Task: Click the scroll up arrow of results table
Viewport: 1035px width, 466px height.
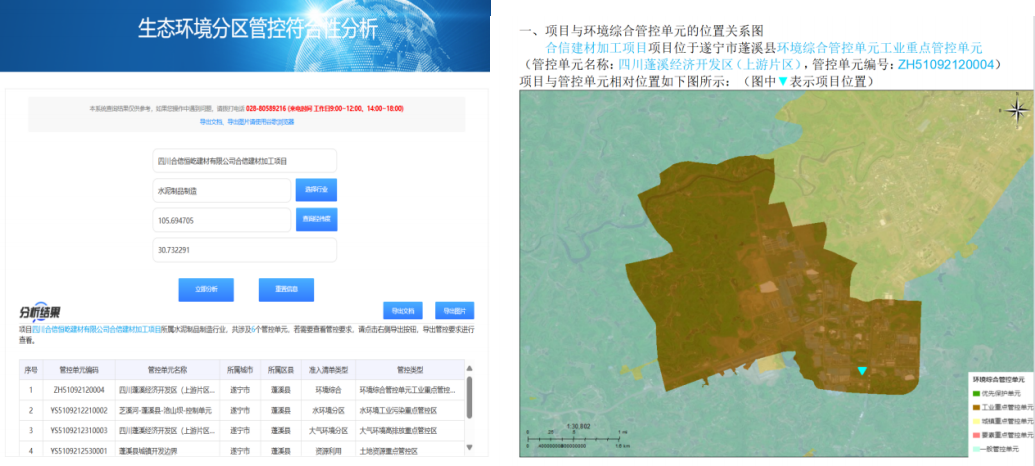Action: point(469,367)
